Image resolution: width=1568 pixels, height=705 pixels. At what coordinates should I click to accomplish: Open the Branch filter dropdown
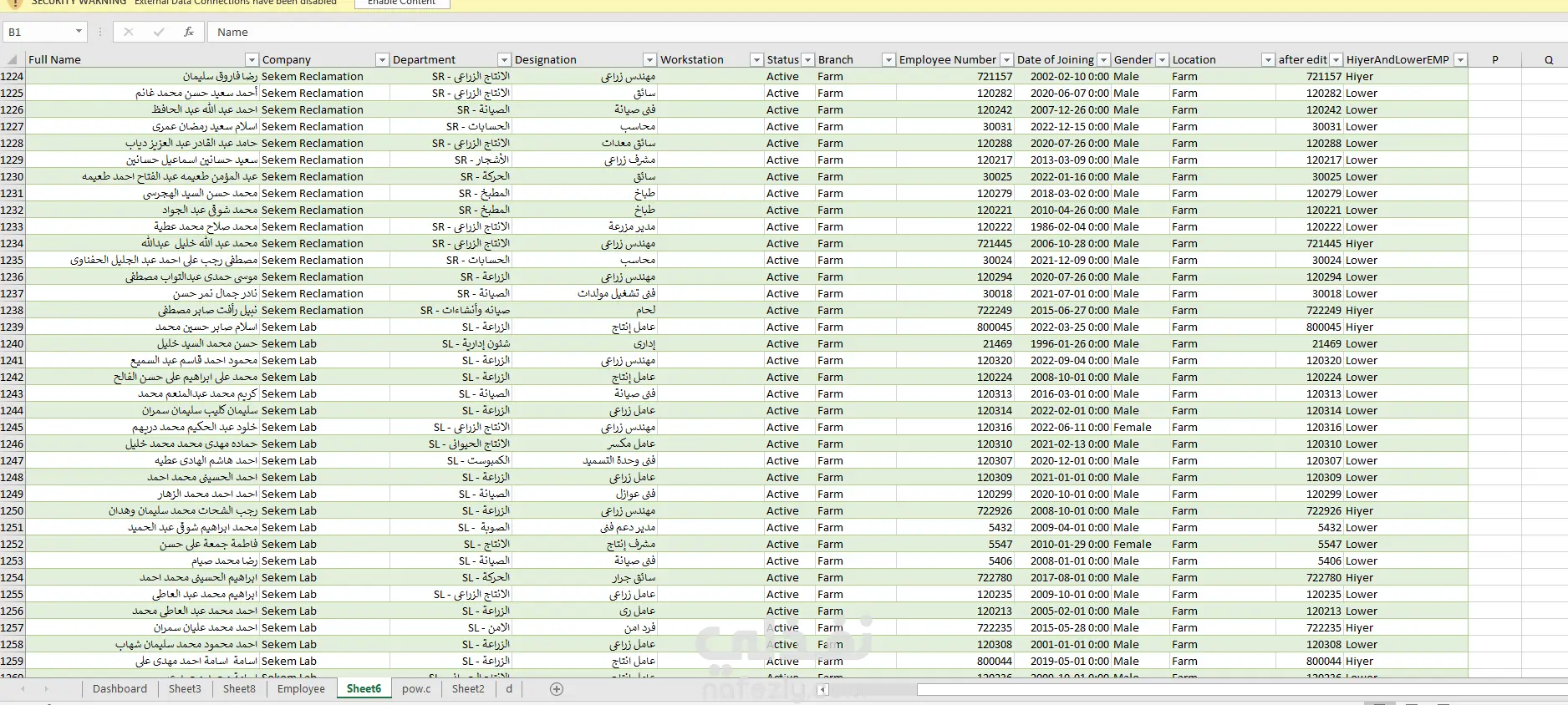(x=888, y=59)
